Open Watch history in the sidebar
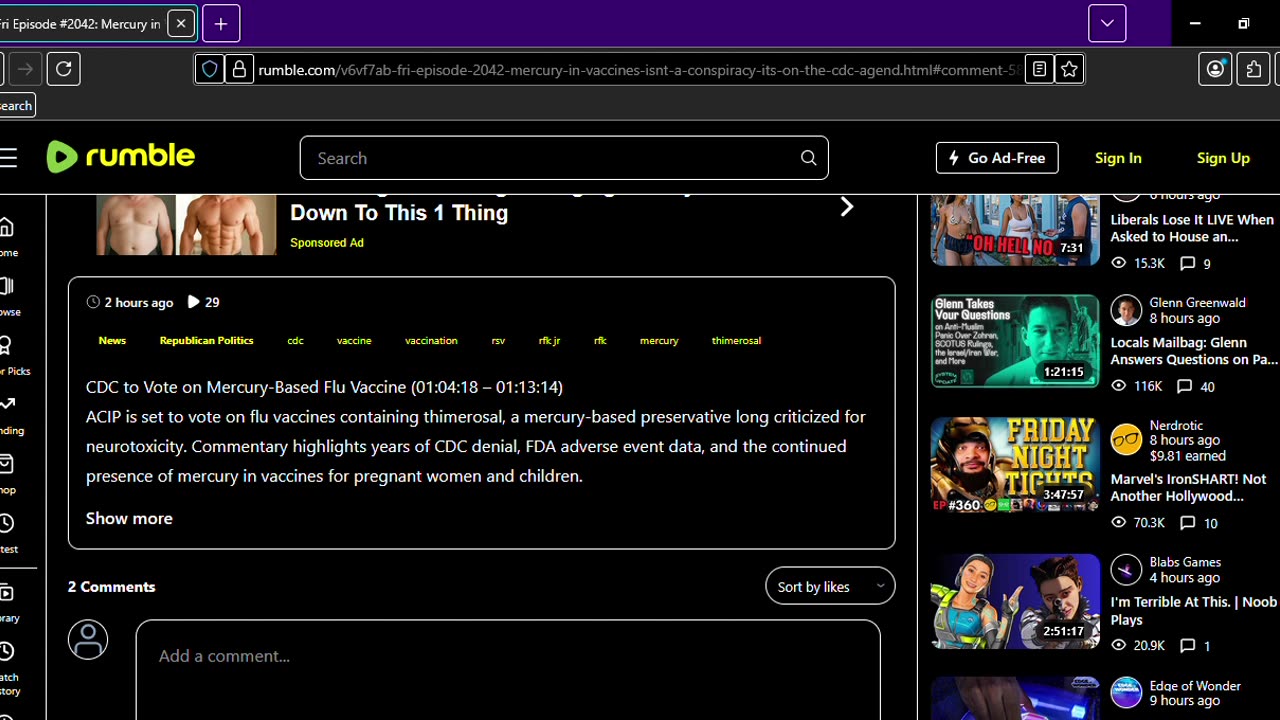The image size is (1280, 720). point(8,668)
